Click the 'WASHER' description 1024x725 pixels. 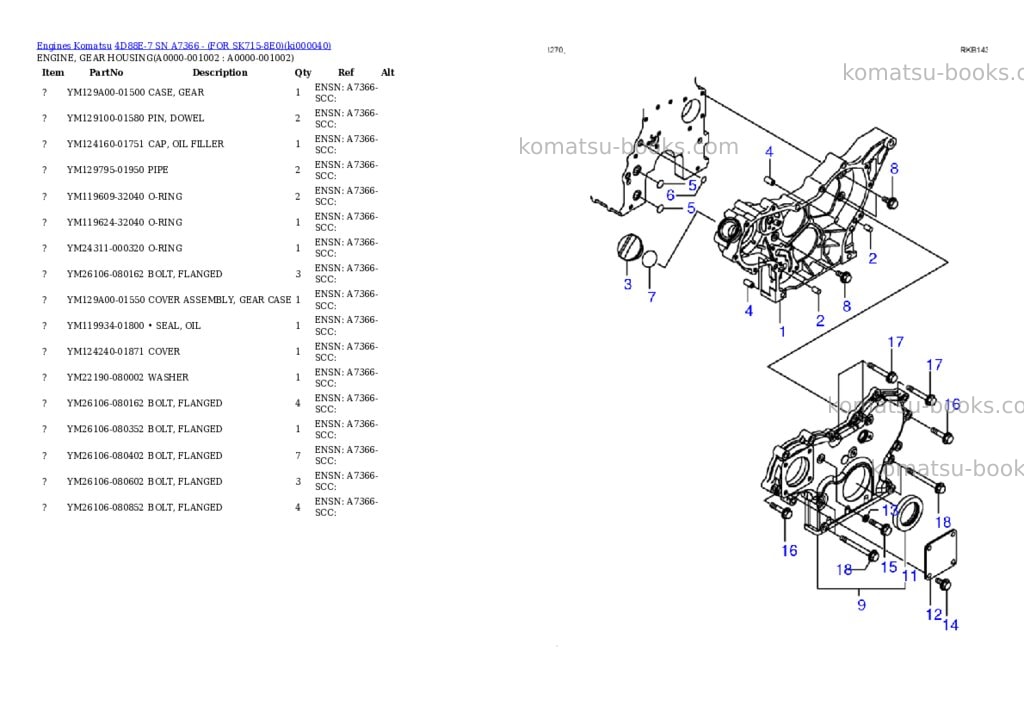pos(168,378)
